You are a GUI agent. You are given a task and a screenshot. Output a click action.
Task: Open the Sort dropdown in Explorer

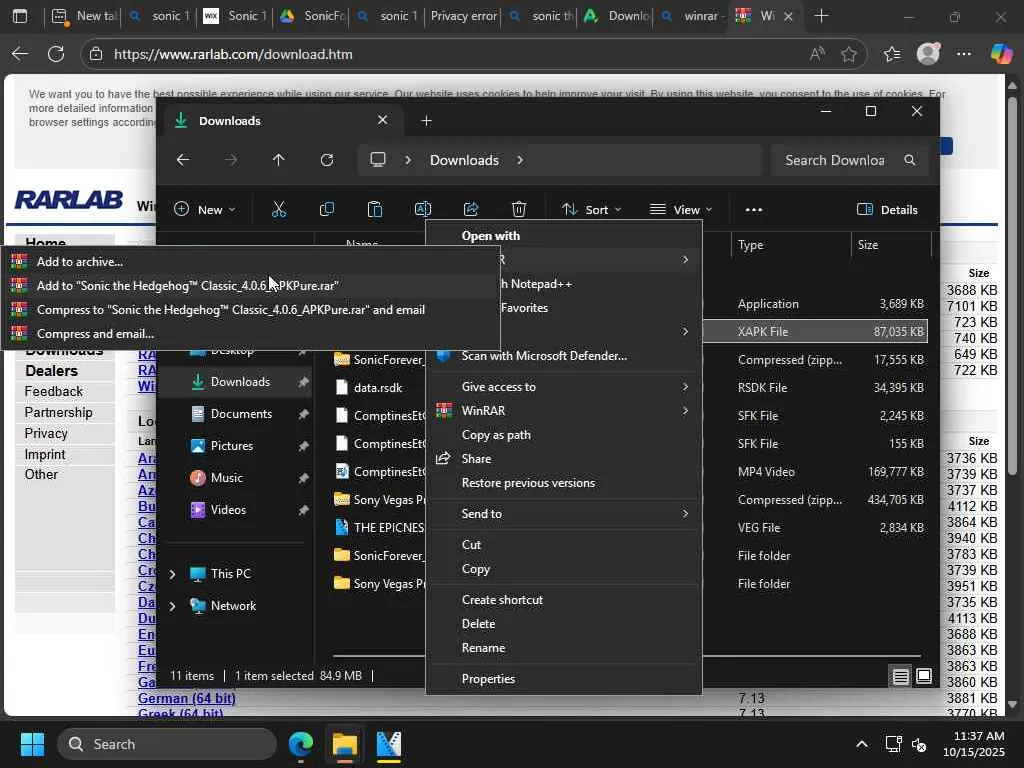click(x=592, y=210)
